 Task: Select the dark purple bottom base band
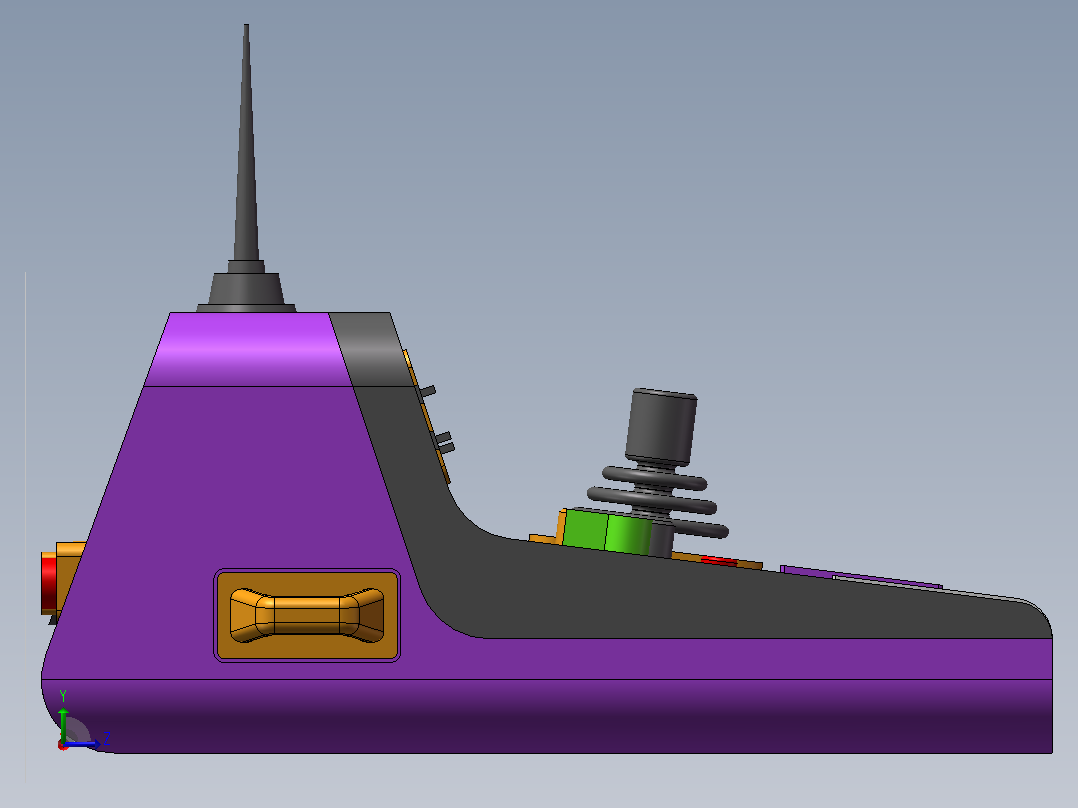(547, 716)
